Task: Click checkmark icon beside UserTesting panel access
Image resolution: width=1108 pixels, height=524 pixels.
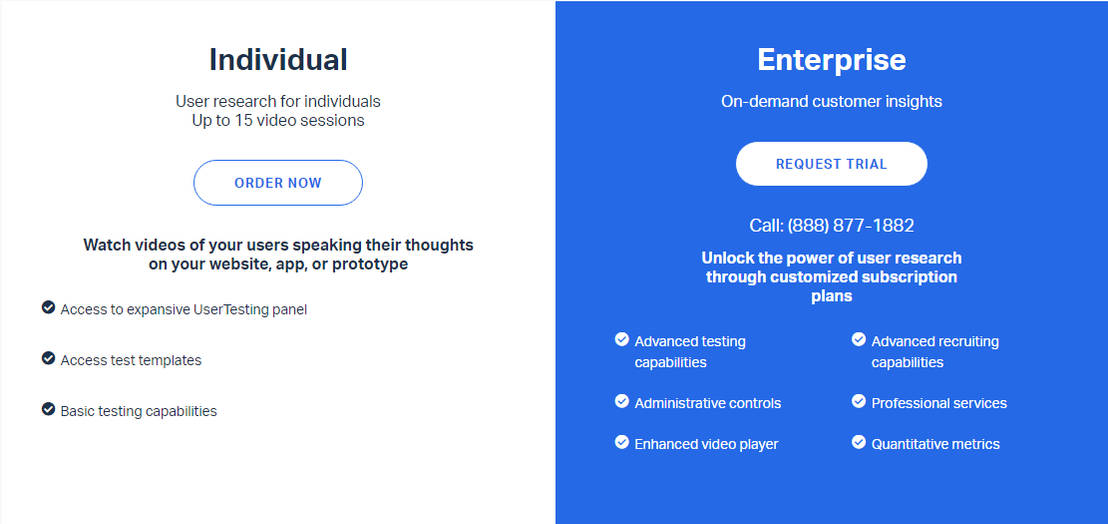Action: pos(48,308)
